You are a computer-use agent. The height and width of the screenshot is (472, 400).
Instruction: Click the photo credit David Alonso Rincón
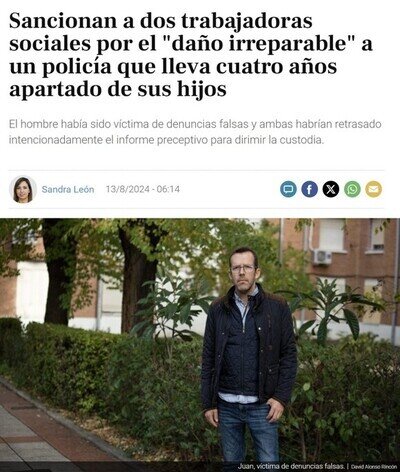coord(374,467)
